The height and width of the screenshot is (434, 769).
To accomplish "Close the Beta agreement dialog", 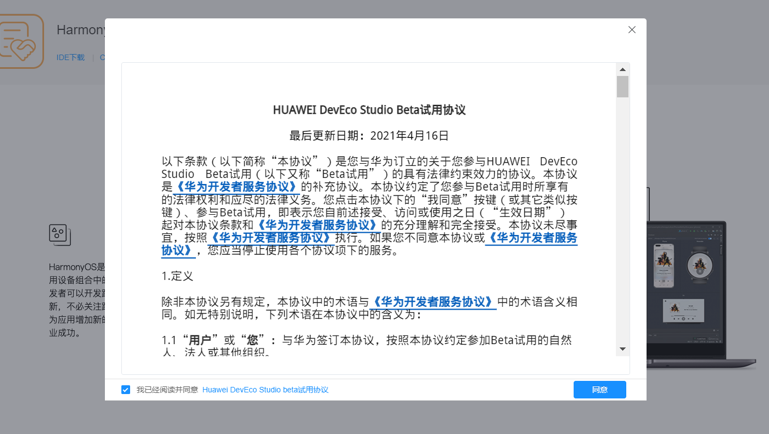I will tap(632, 30).
